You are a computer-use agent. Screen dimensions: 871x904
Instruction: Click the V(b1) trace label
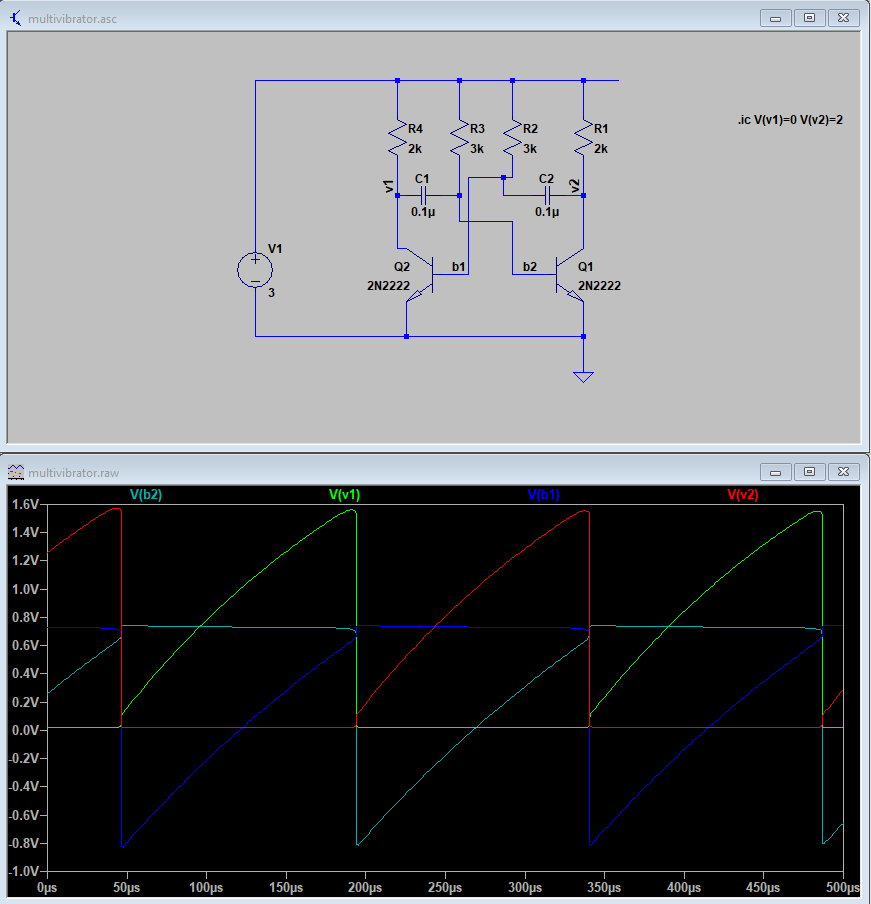(542, 494)
